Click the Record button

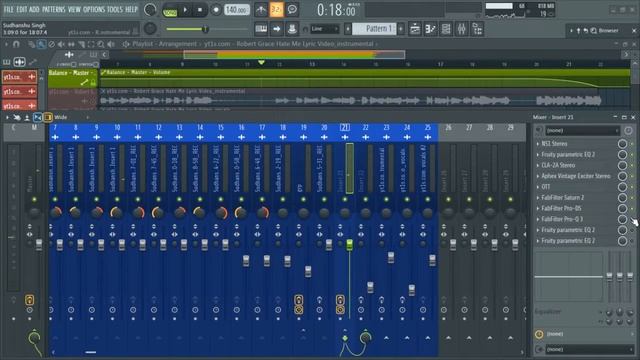[x=216, y=10]
